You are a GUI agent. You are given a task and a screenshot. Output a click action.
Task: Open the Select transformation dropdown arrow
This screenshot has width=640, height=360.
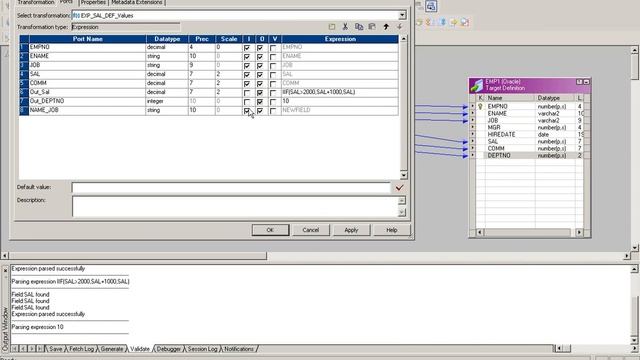point(402,16)
